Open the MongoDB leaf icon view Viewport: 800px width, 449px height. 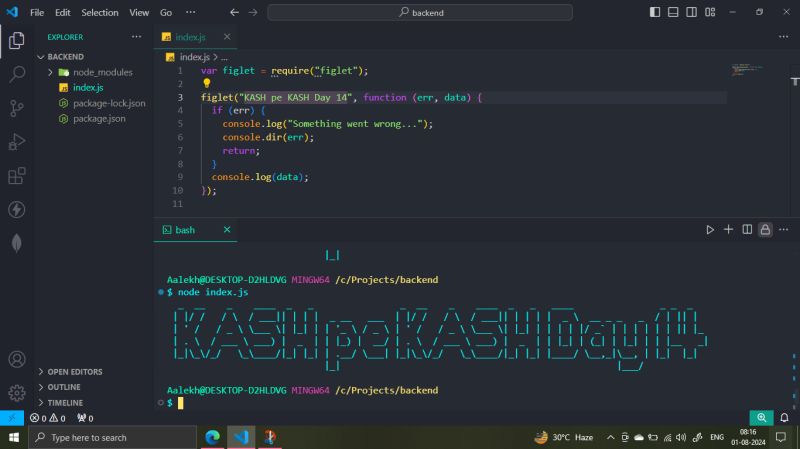[x=16, y=243]
